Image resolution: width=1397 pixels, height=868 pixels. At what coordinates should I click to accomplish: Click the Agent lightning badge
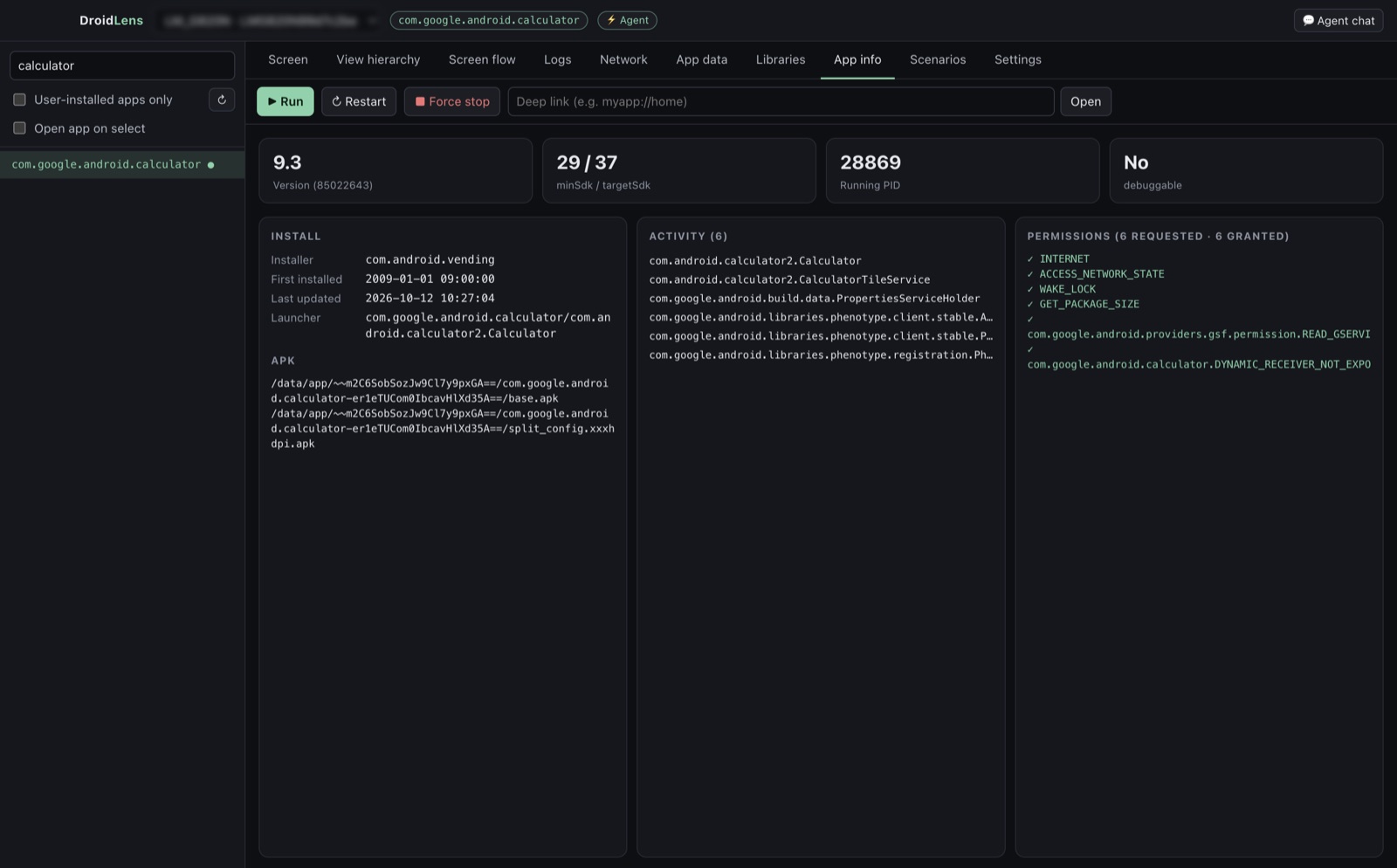627,20
